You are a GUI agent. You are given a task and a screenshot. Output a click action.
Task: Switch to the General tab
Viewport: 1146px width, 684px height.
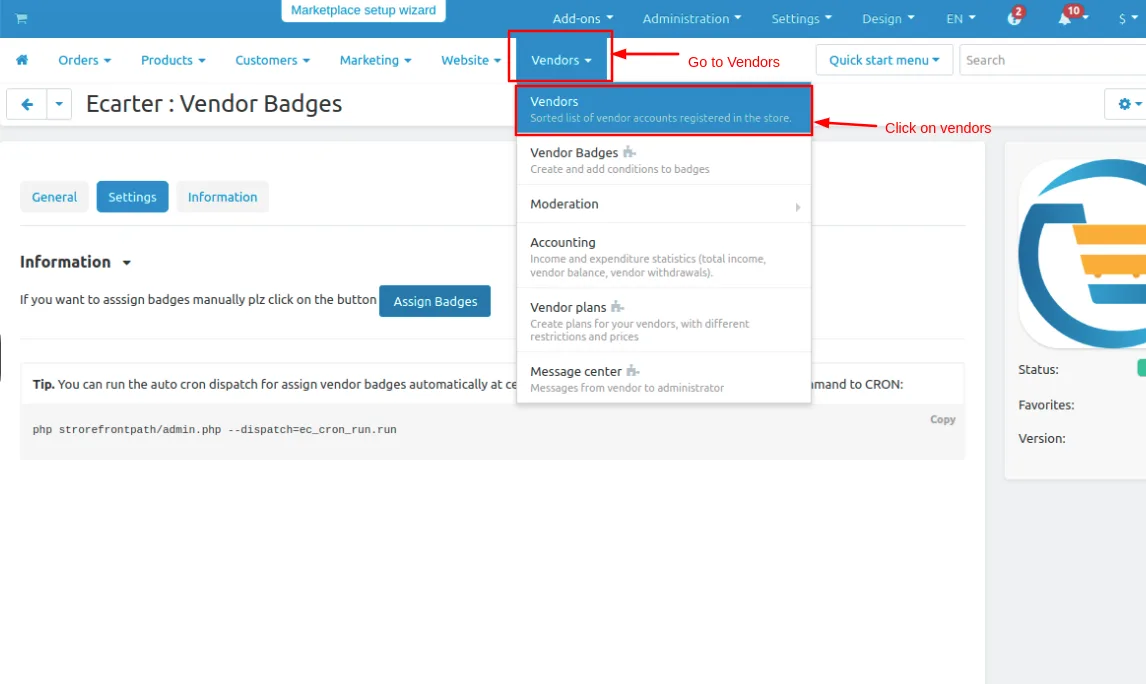(x=54, y=197)
